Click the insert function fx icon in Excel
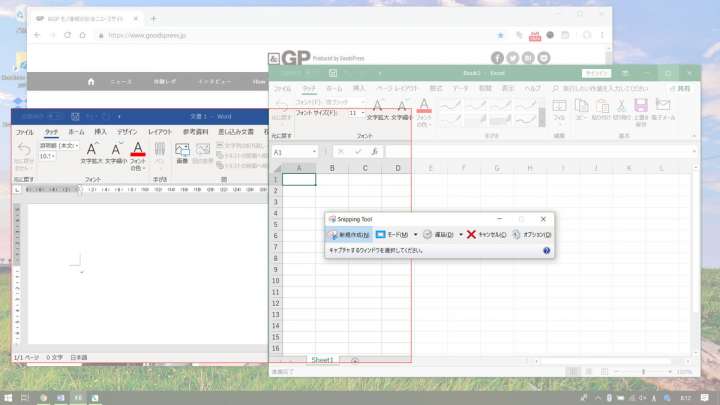 pos(375,152)
